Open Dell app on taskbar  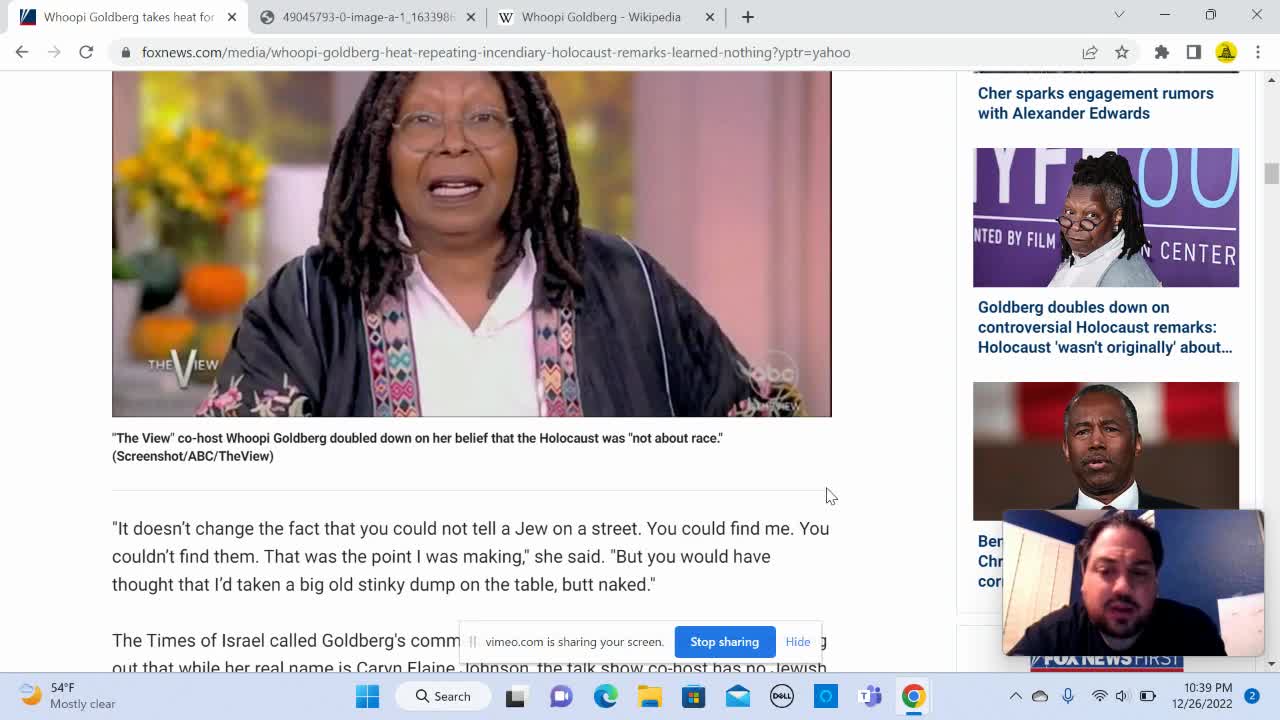point(782,696)
